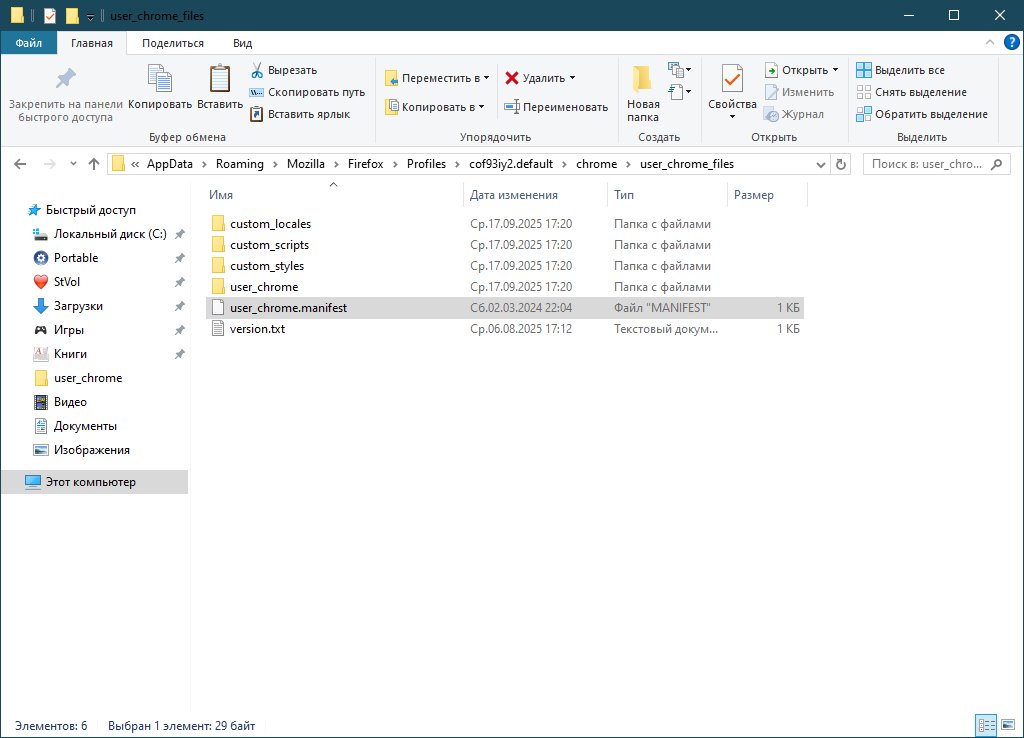Select the custom_scripts folder
The width and height of the screenshot is (1024, 738).
(x=269, y=245)
